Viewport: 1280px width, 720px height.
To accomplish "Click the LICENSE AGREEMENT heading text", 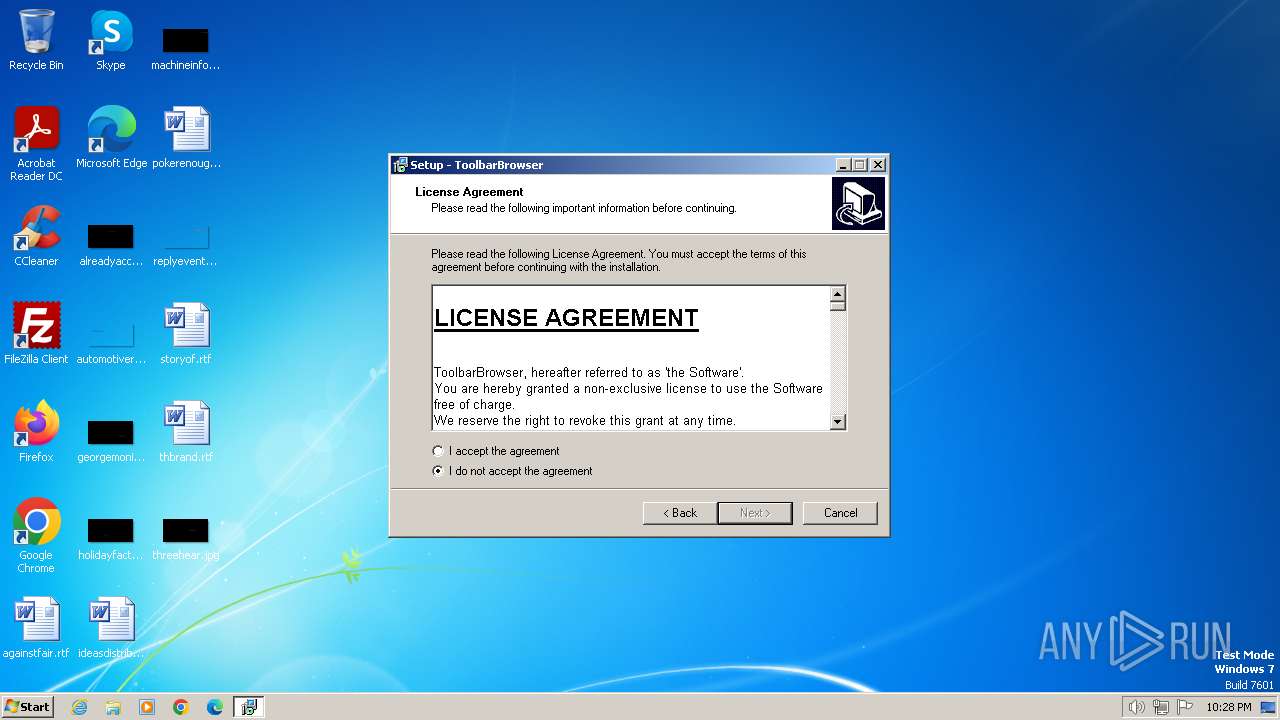I will coord(566,318).
